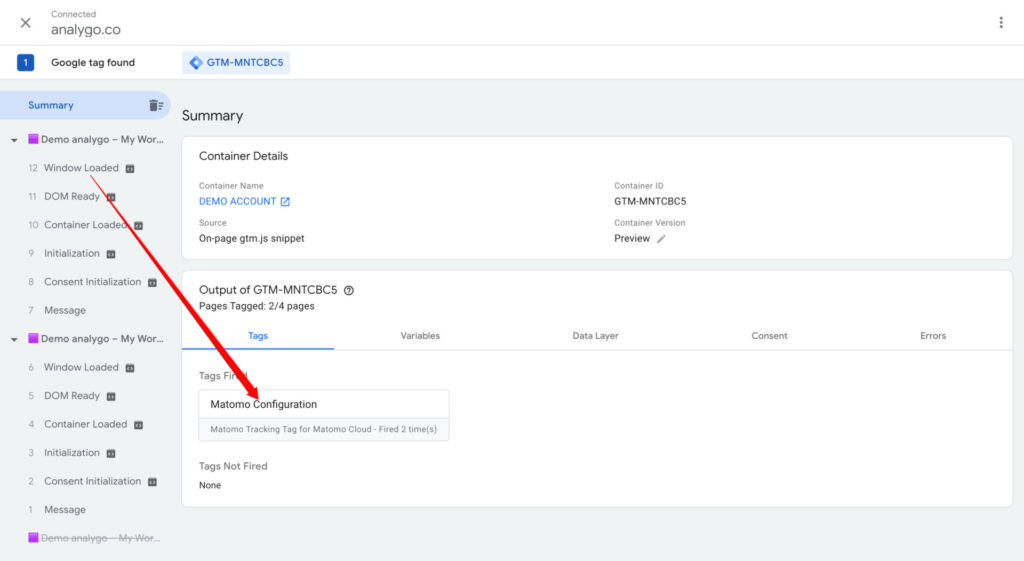
Task: Switch to the Data Layer tab
Action: coord(595,336)
